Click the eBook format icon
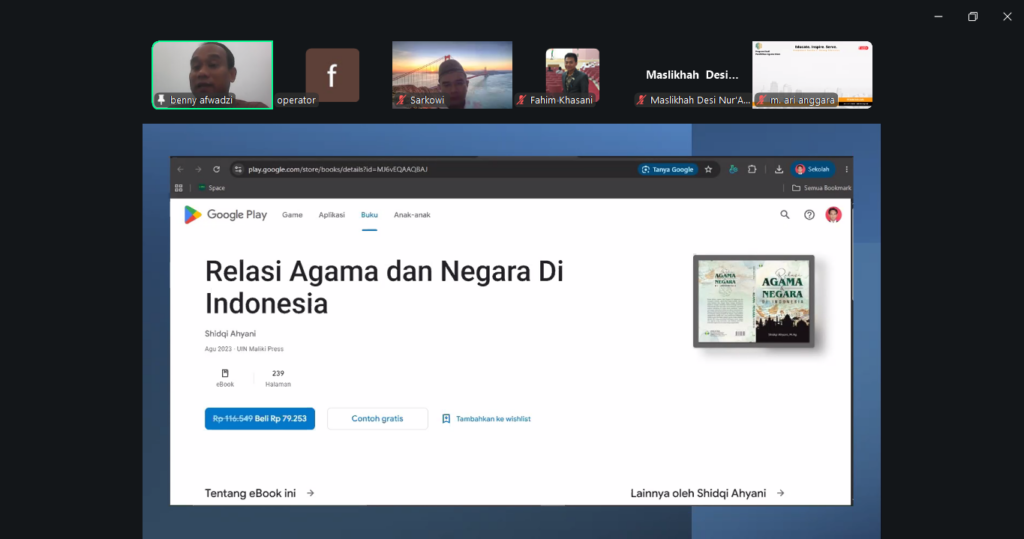1024x539 pixels. point(225,373)
